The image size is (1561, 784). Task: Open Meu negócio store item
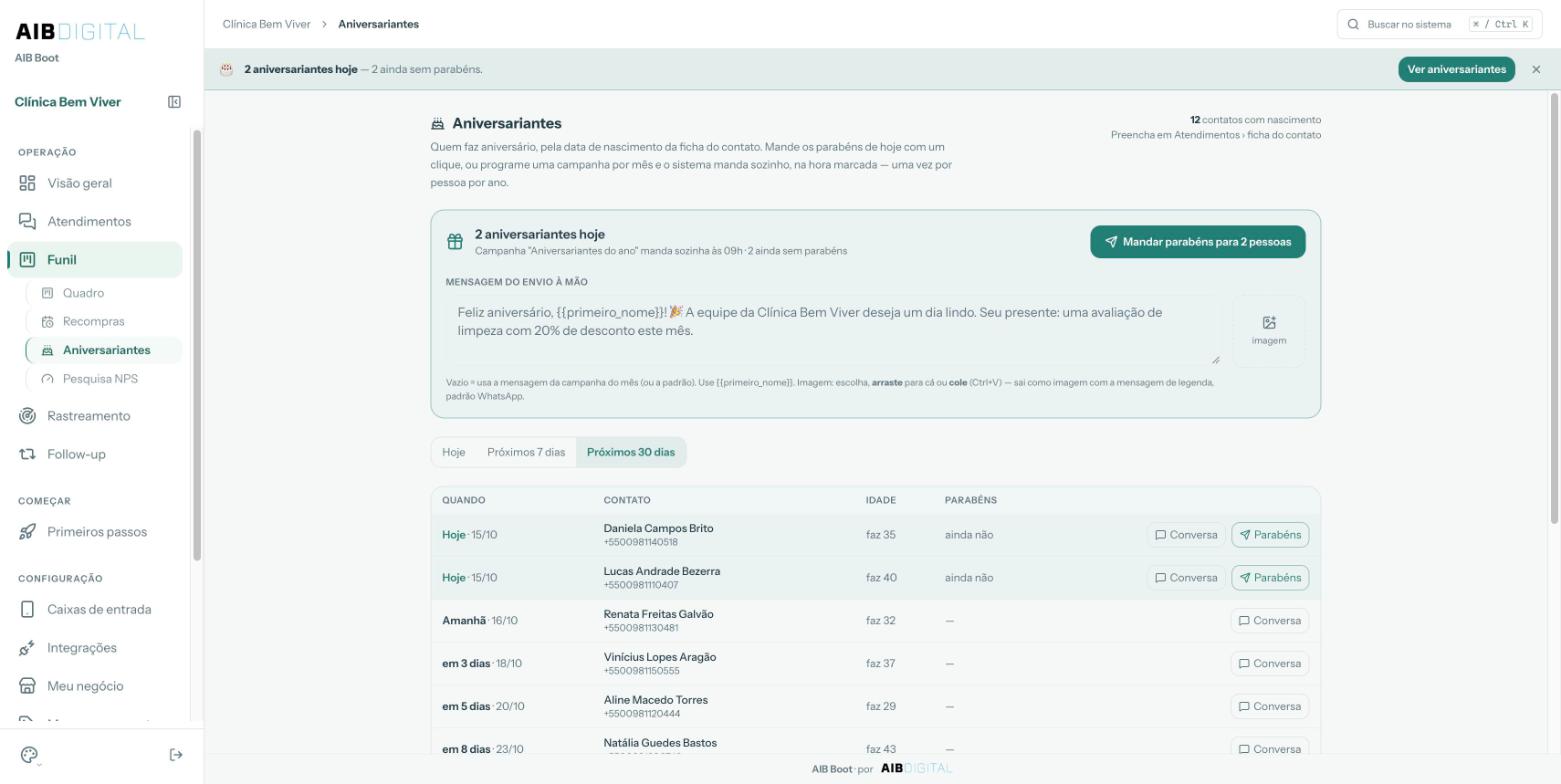tap(95, 686)
